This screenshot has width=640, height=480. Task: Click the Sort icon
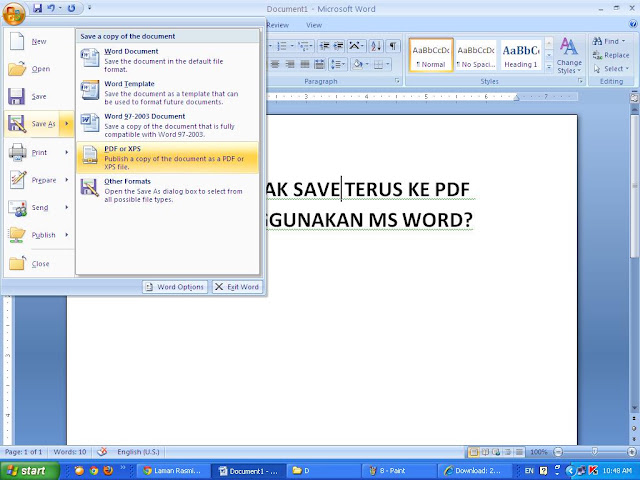pyautogui.click(x=376, y=46)
